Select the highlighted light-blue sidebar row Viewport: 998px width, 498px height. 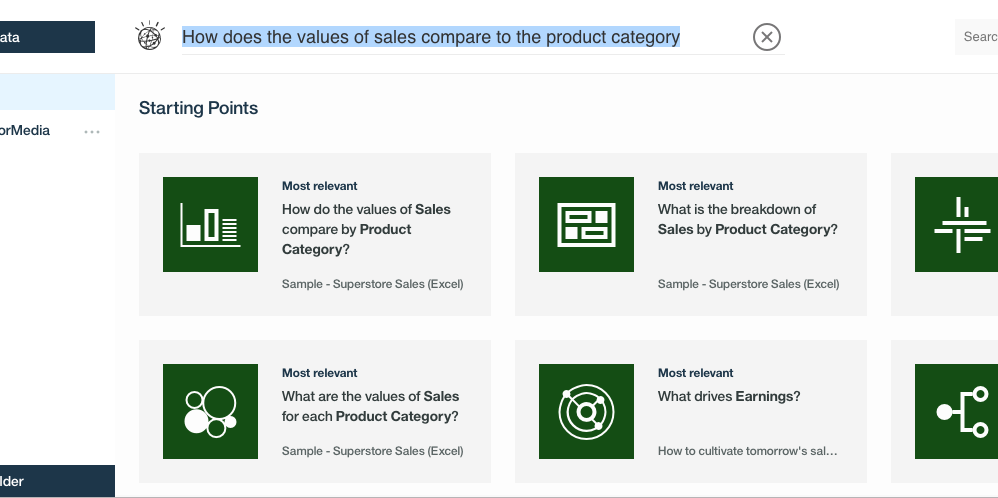[x=57, y=92]
